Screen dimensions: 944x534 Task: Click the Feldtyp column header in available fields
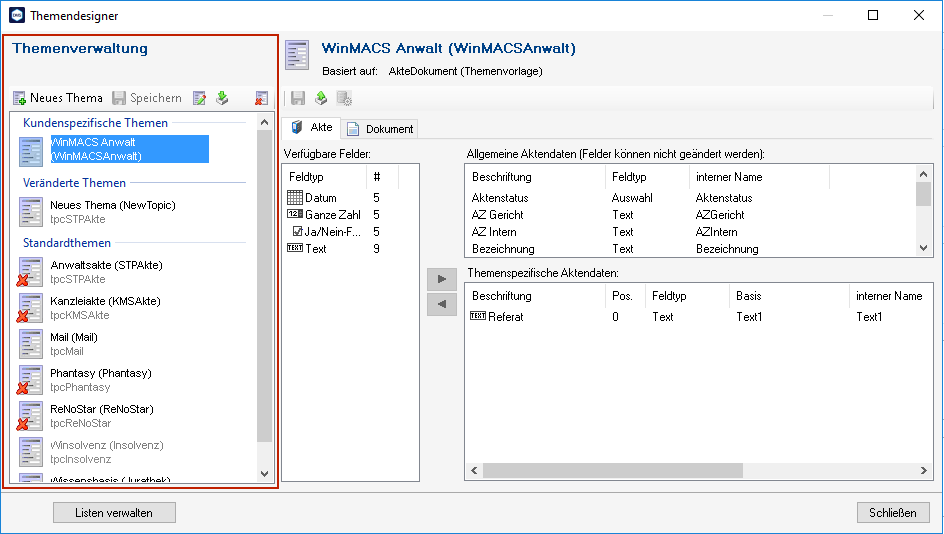click(325, 177)
